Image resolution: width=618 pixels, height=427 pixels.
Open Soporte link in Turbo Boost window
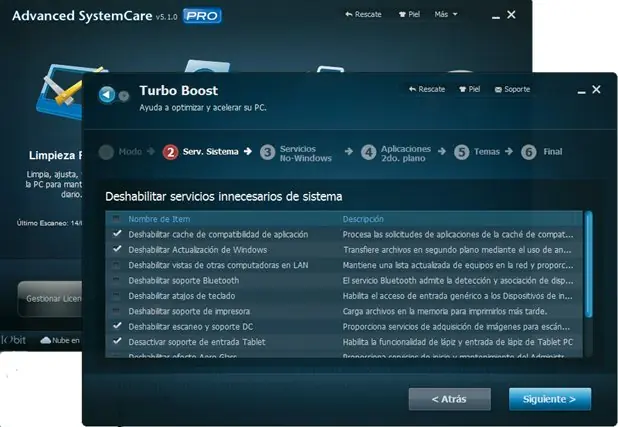pos(512,89)
